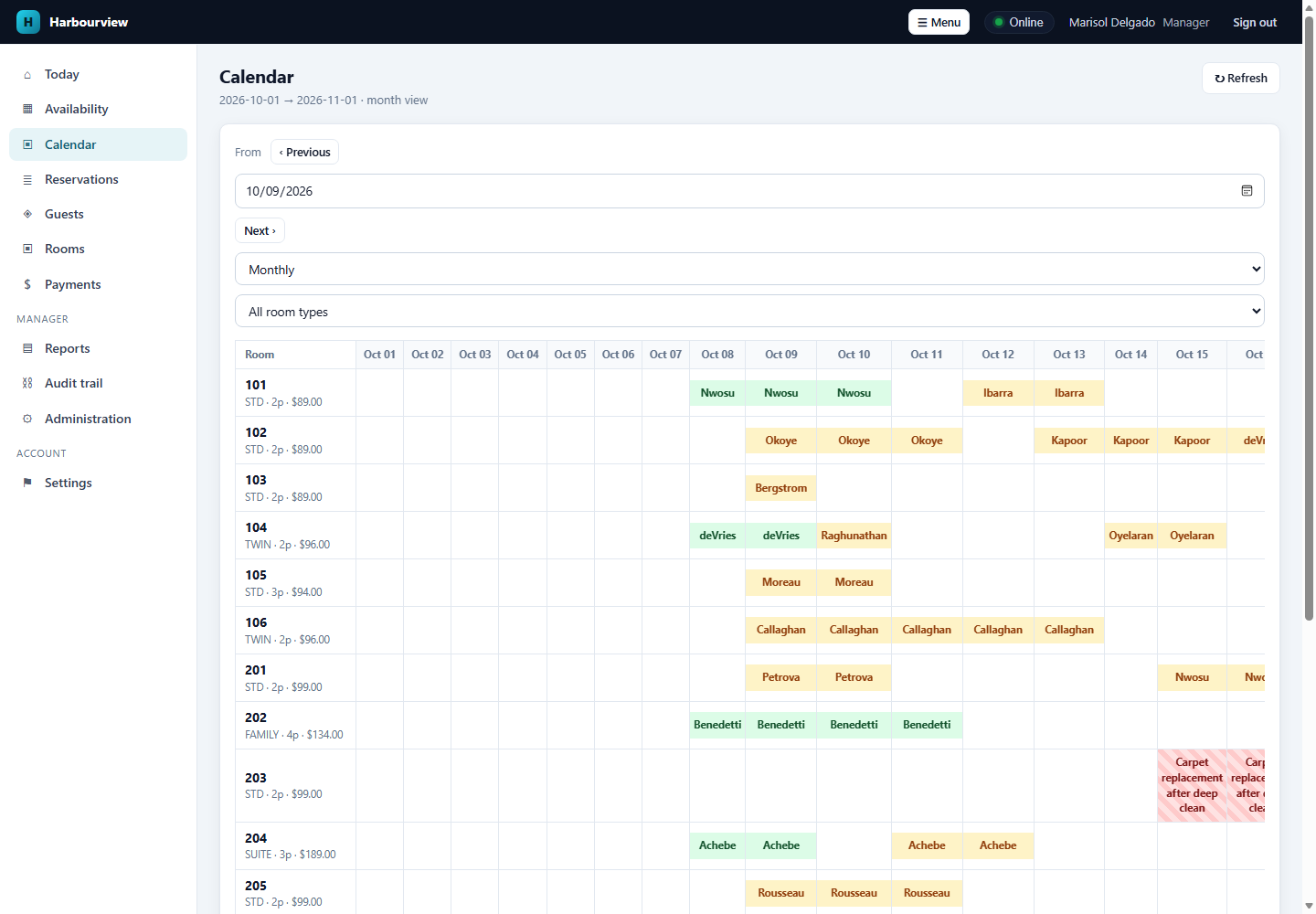Go to Previous period
1316x914 pixels.
tap(304, 153)
